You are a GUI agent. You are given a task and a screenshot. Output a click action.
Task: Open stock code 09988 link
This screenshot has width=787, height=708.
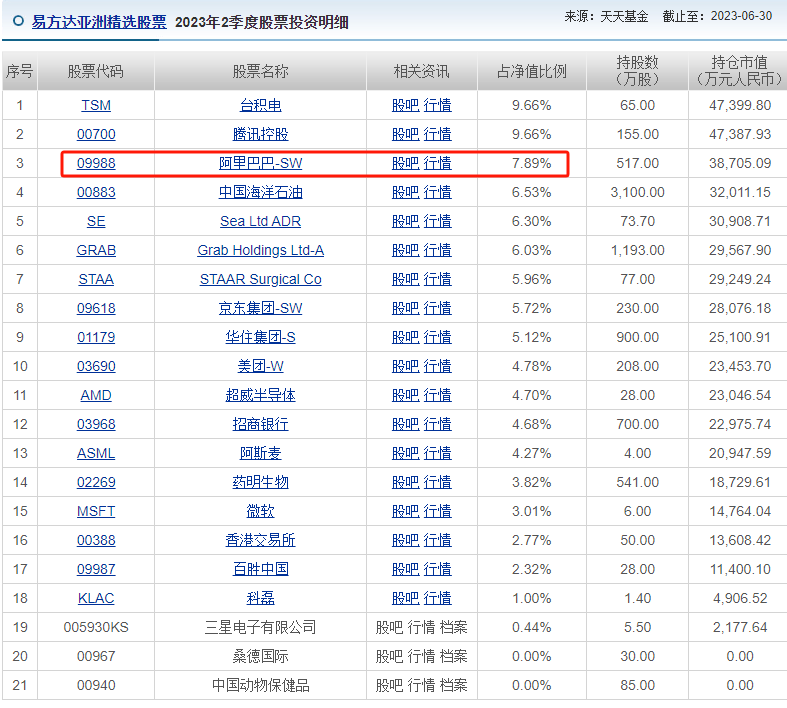pyautogui.click(x=96, y=164)
